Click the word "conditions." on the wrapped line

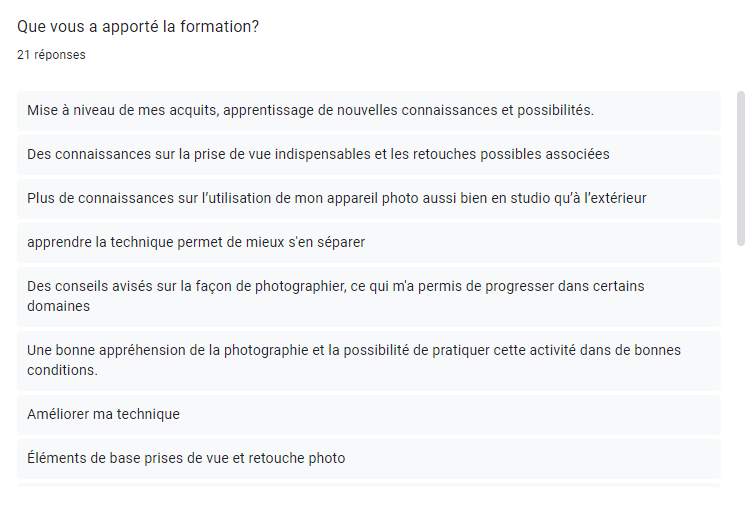point(62,370)
